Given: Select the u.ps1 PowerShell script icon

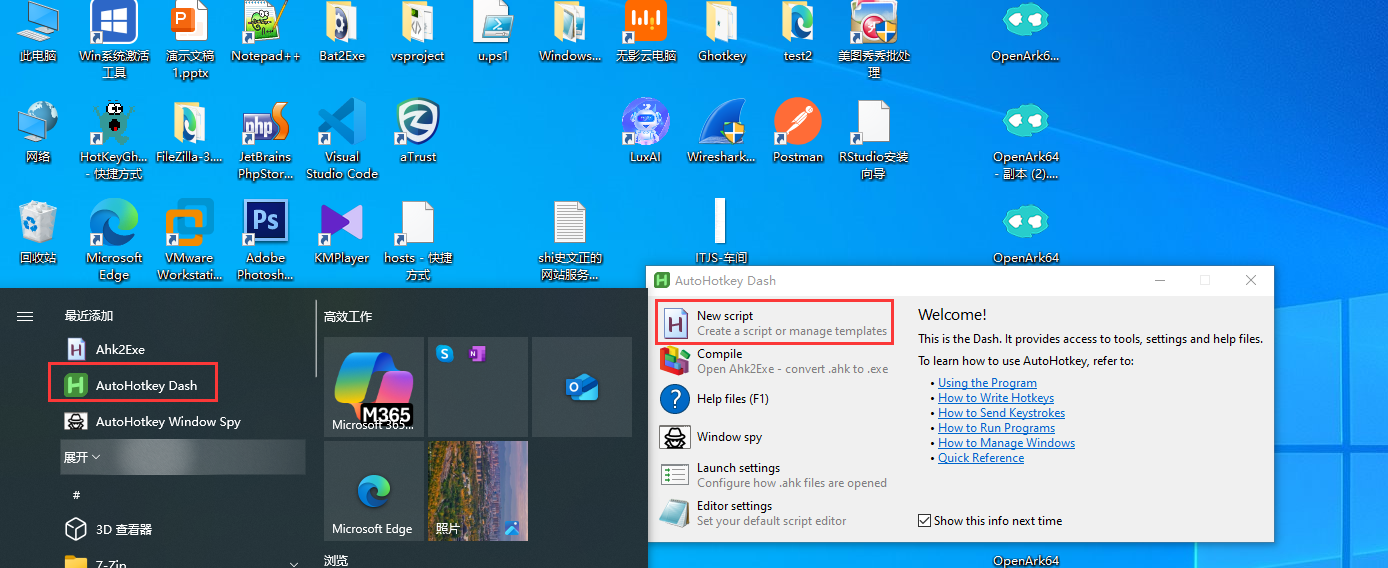Looking at the screenshot, I should tap(494, 33).
